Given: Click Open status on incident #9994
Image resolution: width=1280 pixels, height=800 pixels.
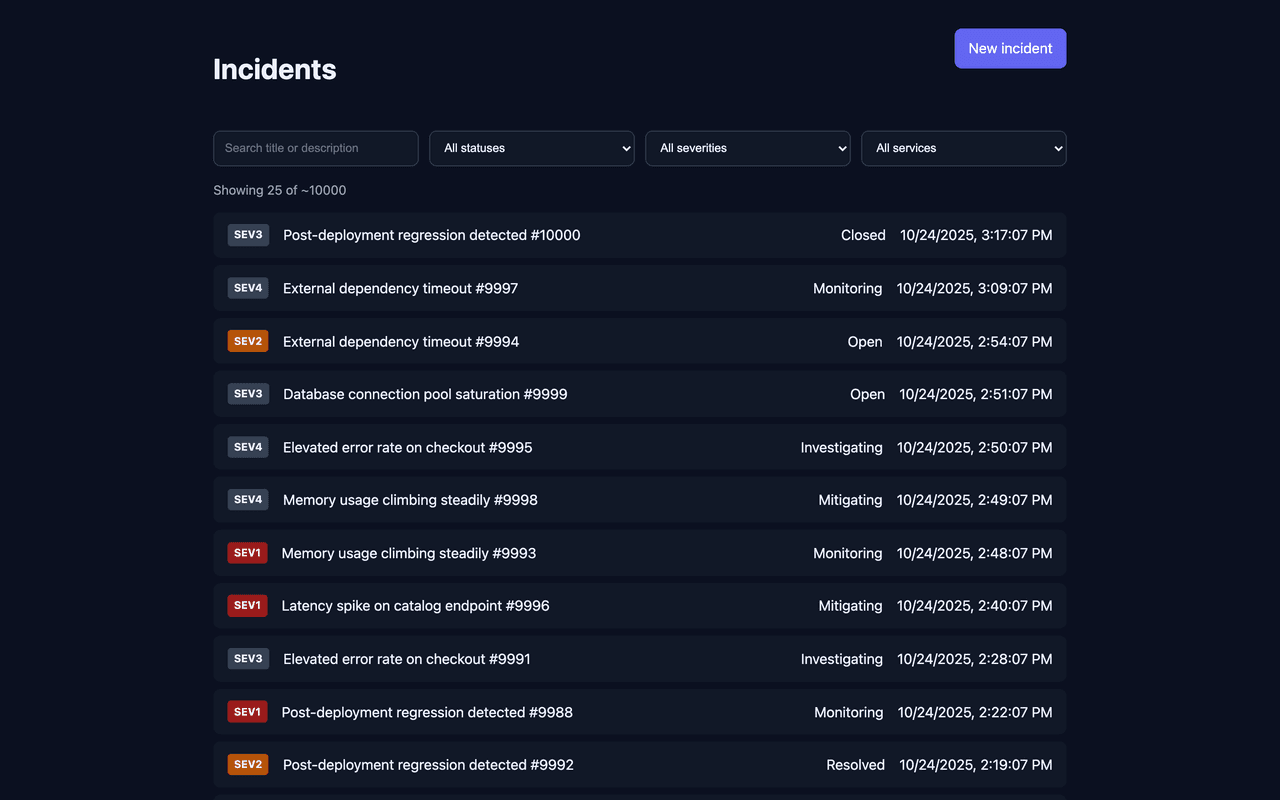Looking at the screenshot, I should coord(865,341).
